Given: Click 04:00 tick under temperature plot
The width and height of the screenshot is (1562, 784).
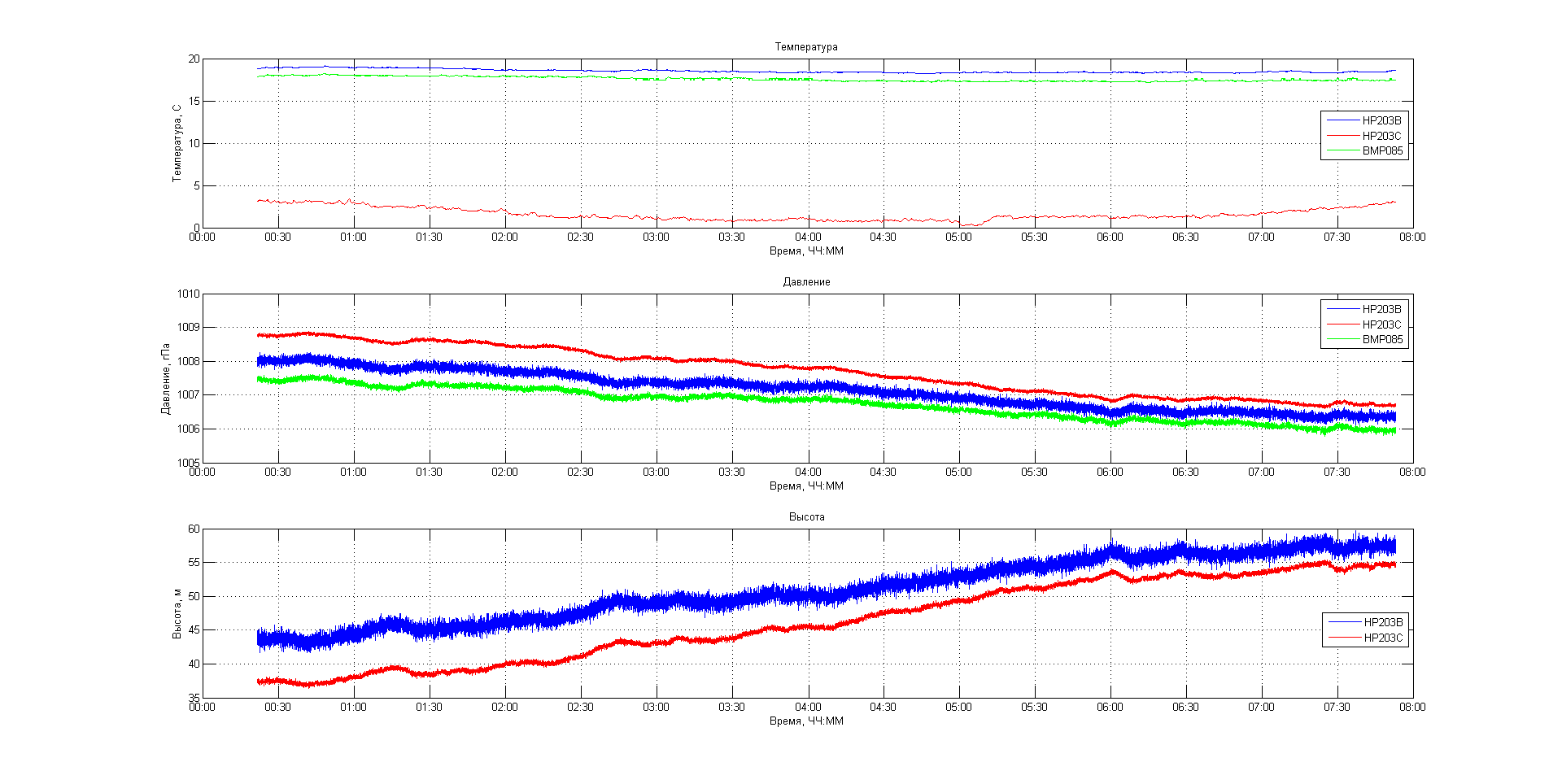Looking at the screenshot, I should (808, 237).
